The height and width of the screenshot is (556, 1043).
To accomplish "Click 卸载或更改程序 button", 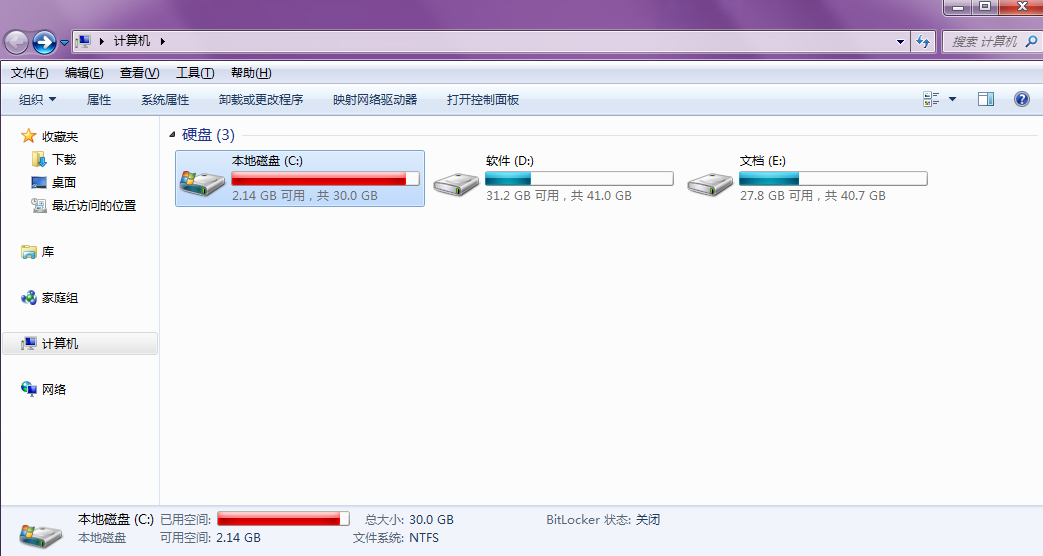I will (261, 100).
